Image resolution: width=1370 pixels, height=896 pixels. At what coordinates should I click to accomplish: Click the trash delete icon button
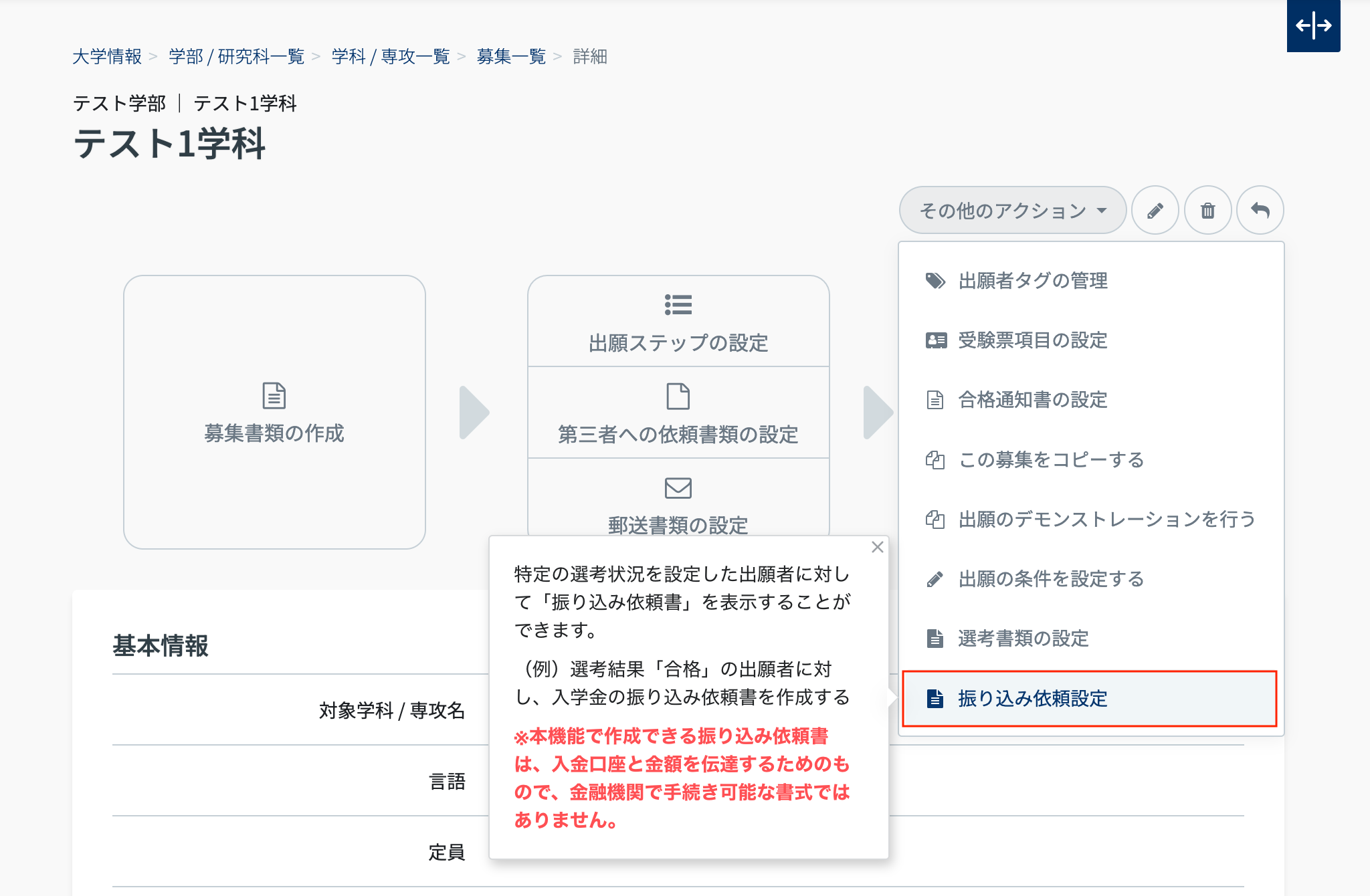tap(1207, 211)
